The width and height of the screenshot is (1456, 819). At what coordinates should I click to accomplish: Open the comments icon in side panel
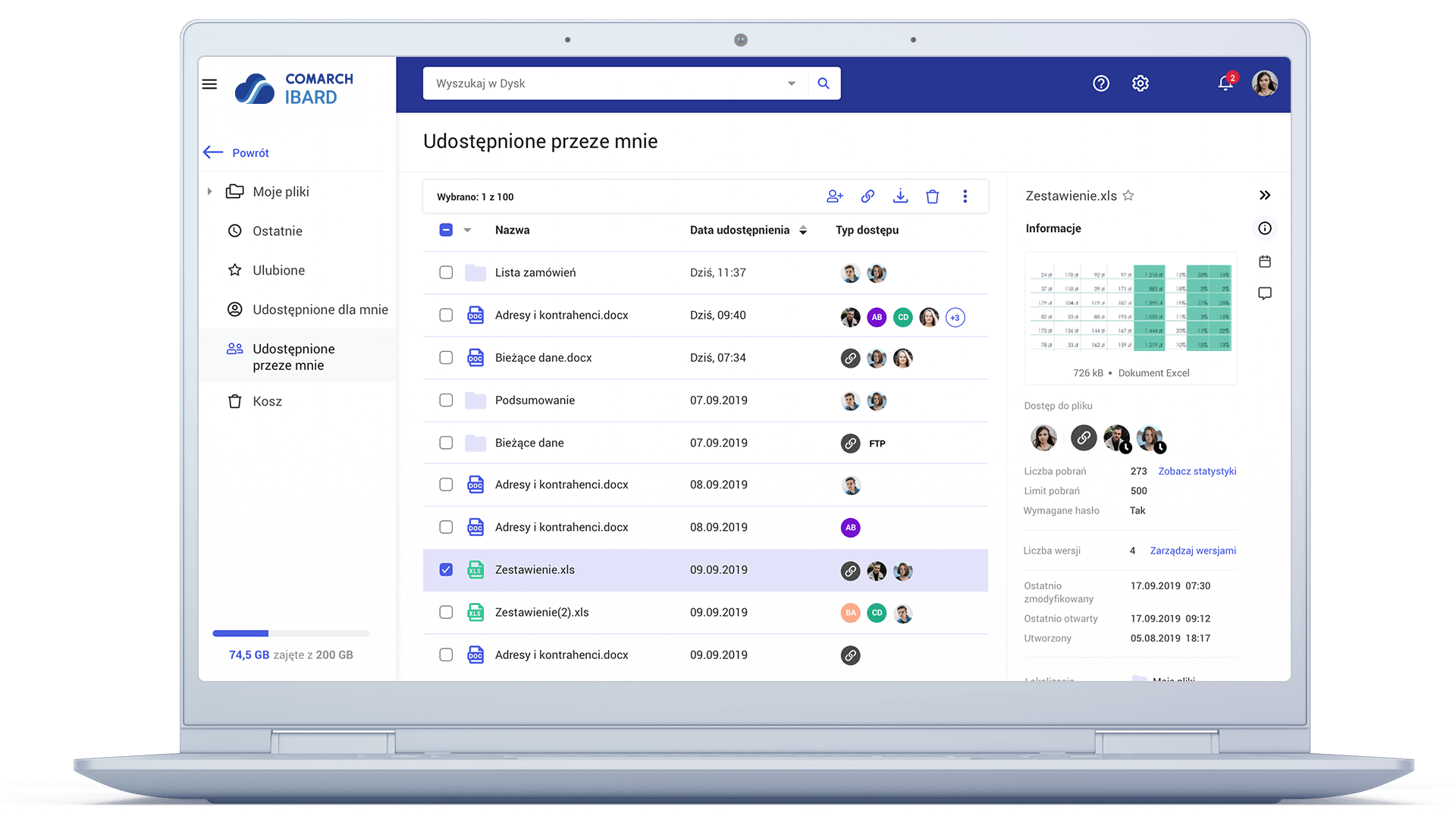(1265, 293)
